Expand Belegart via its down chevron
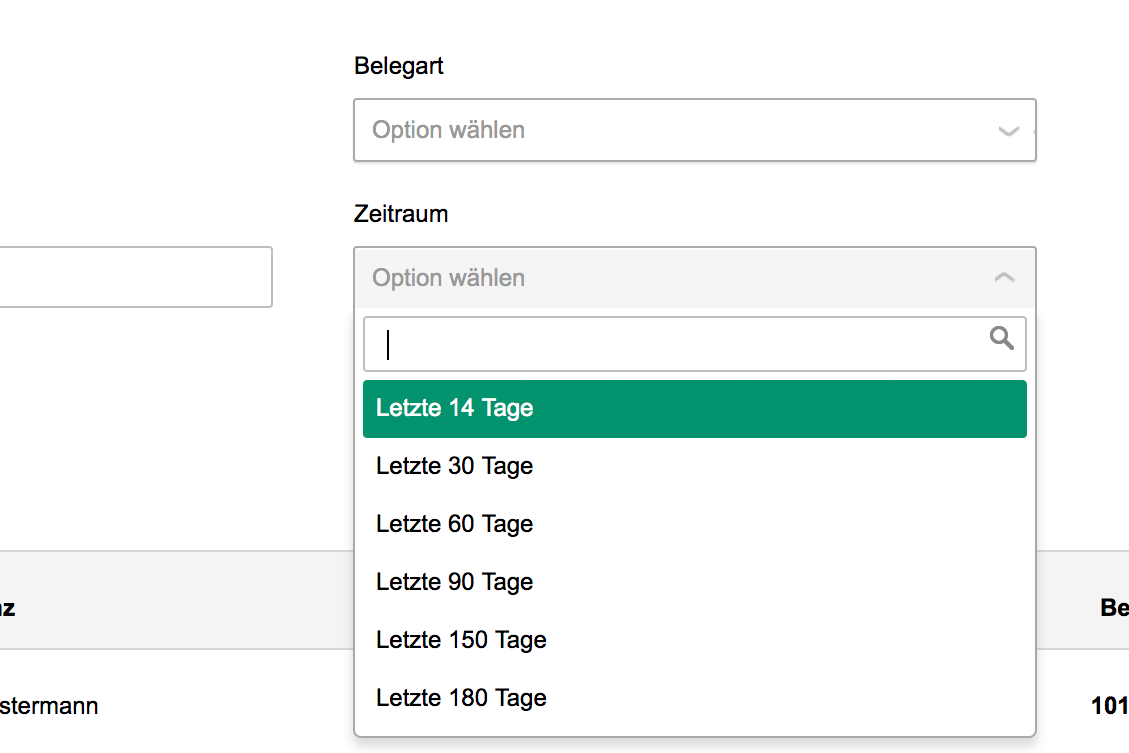1129x753 pixels. (1008, 130)
